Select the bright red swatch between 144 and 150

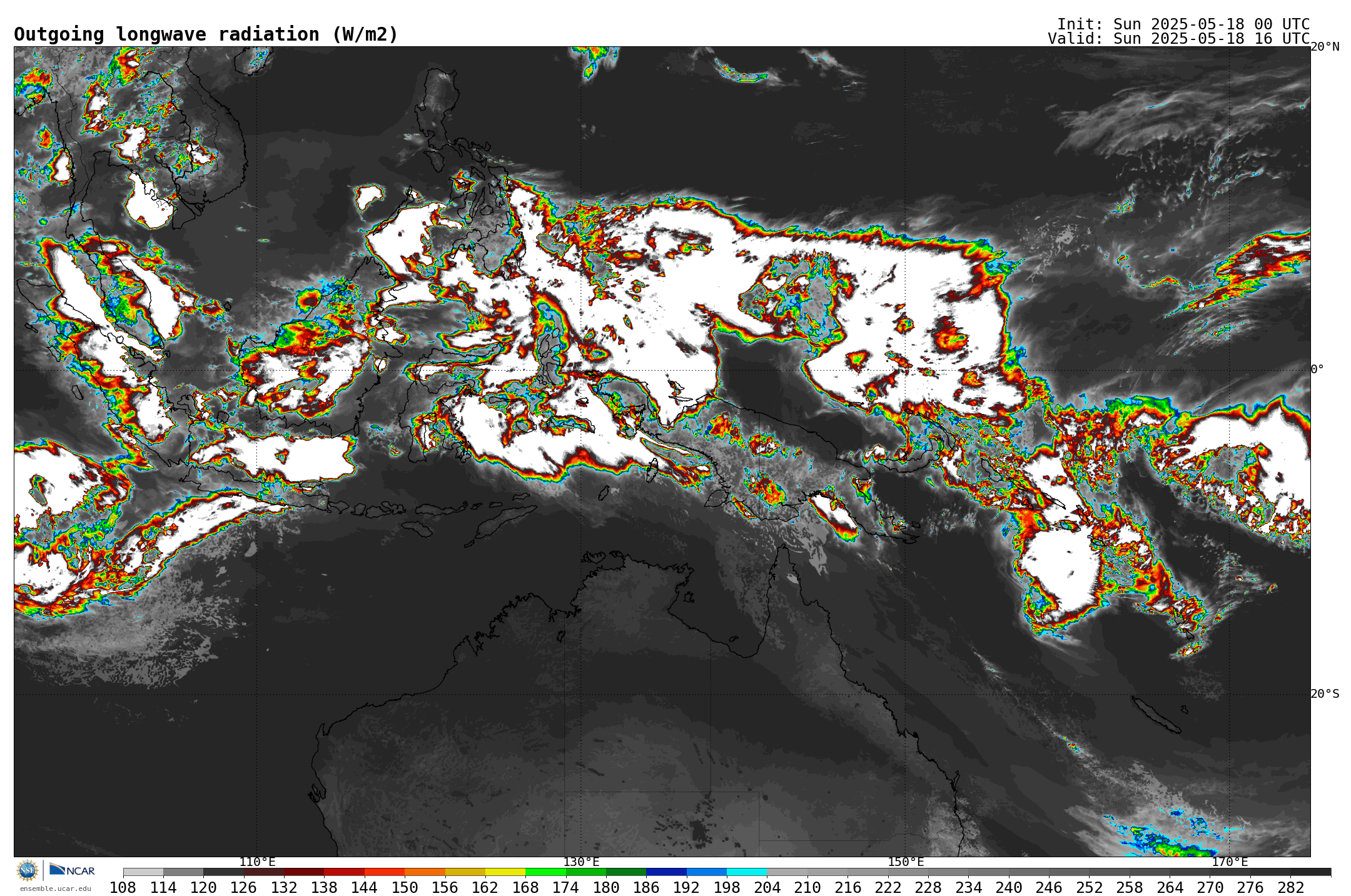pos(385,872)
